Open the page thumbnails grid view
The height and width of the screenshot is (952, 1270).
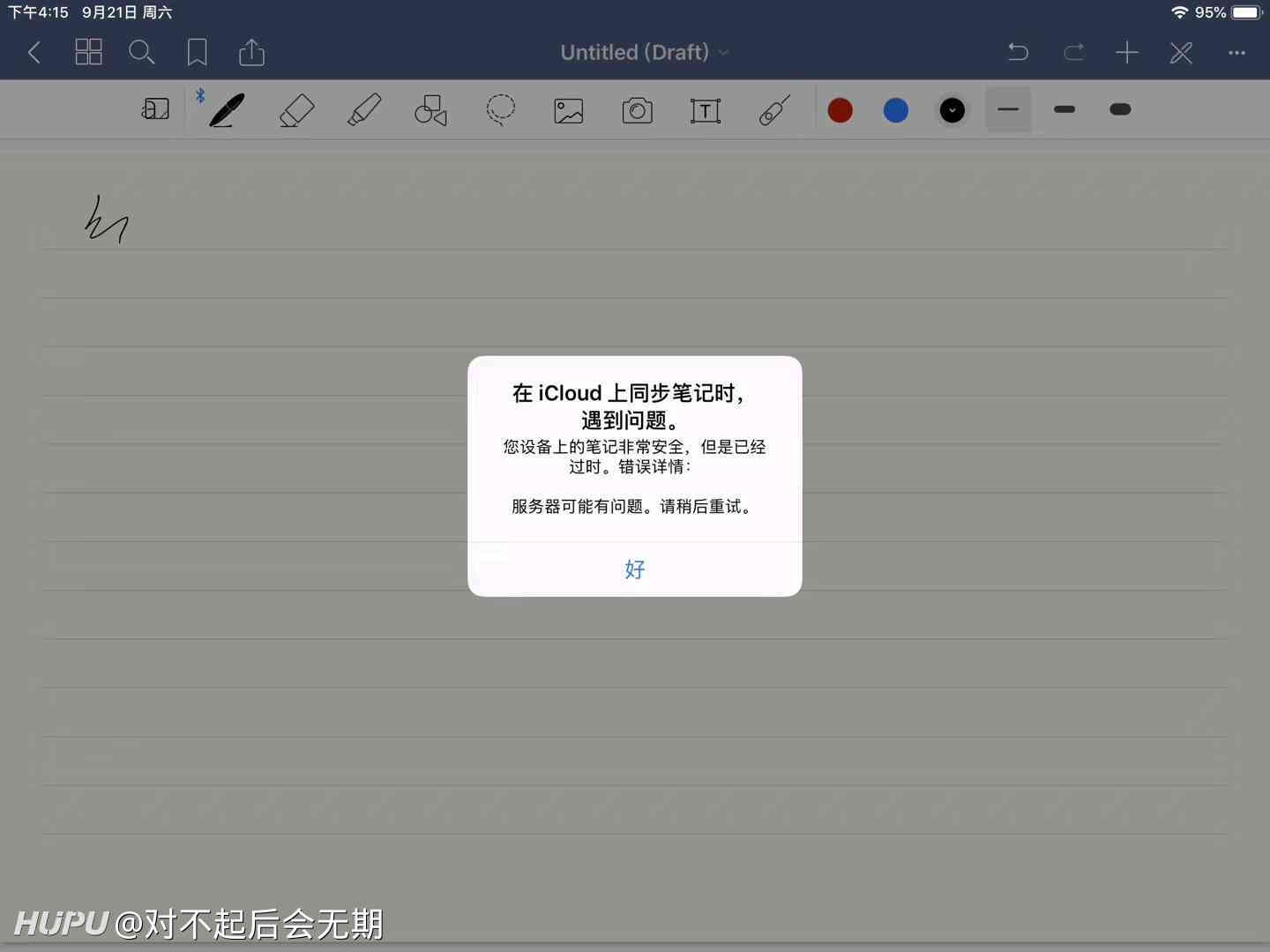coord(89,52)
